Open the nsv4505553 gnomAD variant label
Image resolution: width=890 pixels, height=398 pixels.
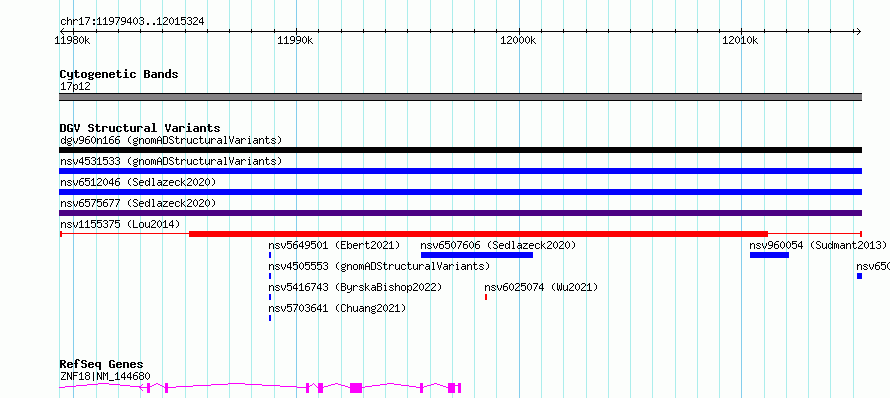tap(379, 266)
